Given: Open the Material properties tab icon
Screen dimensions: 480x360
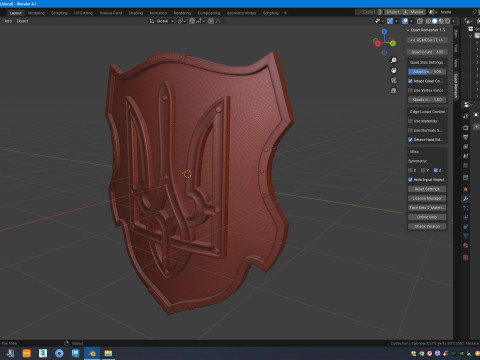Looking at the screenshot, I should [466, 246].
